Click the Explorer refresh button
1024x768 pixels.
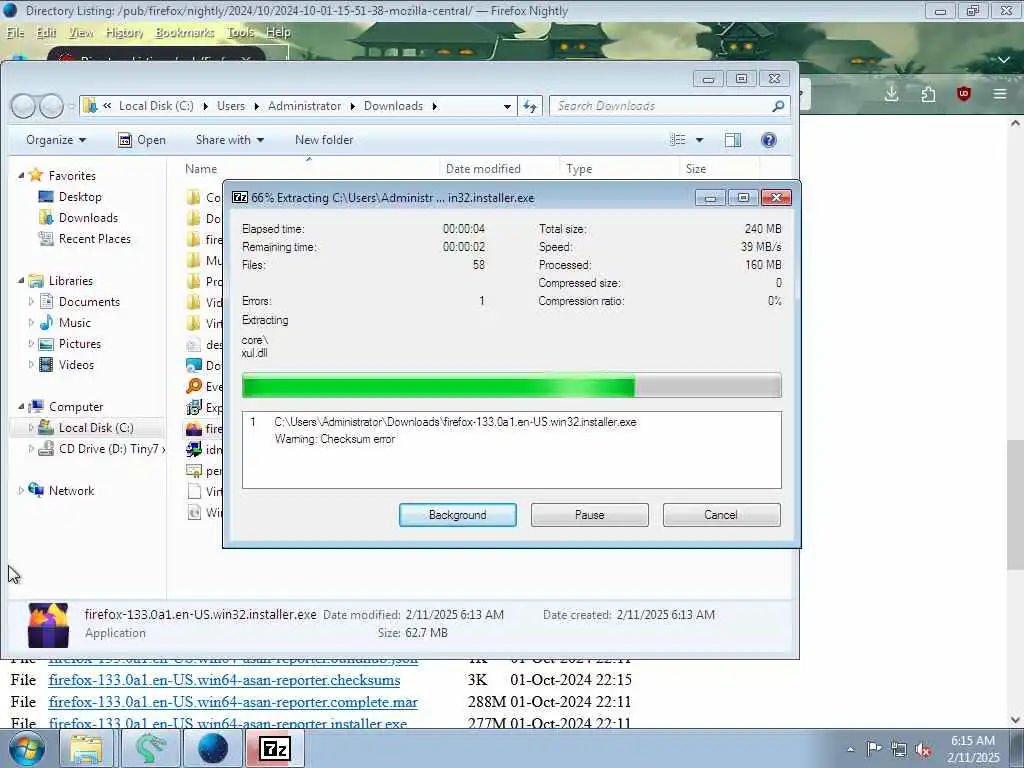530,106
